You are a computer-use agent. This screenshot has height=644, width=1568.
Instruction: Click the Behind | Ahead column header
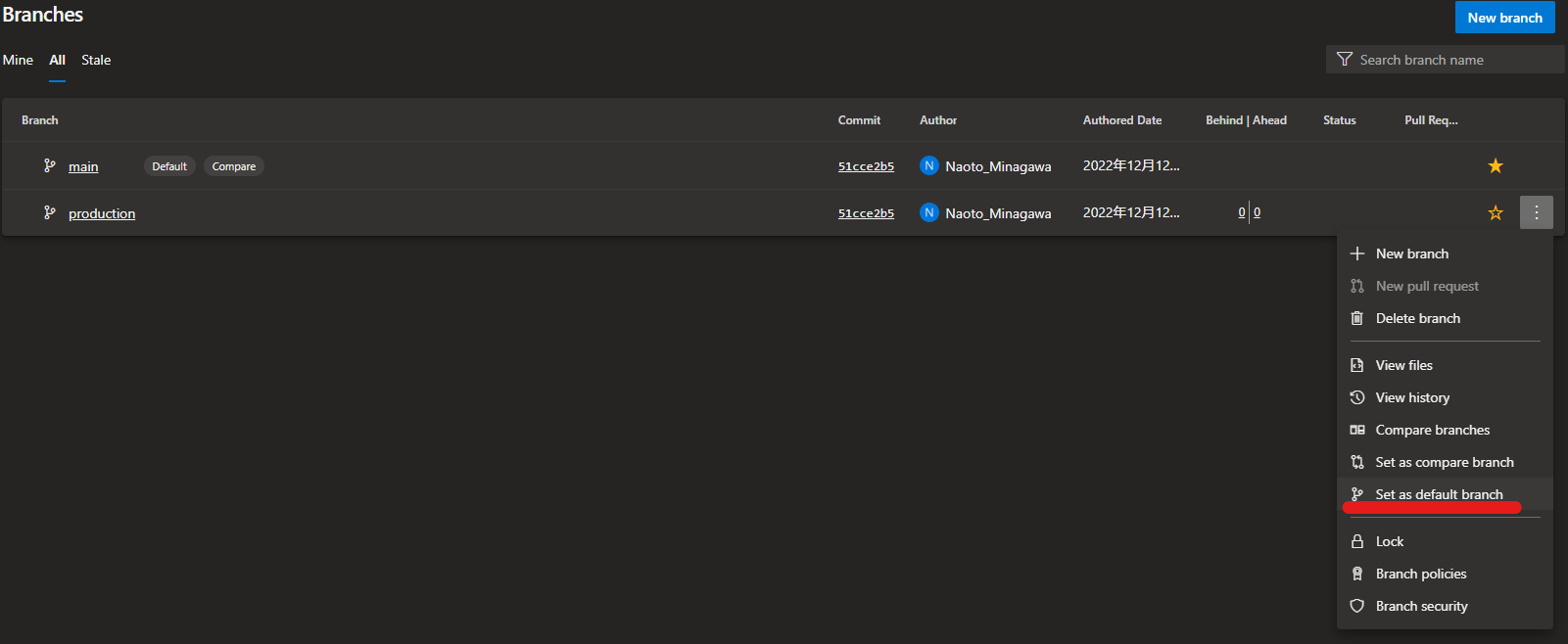click(1246, 120)
